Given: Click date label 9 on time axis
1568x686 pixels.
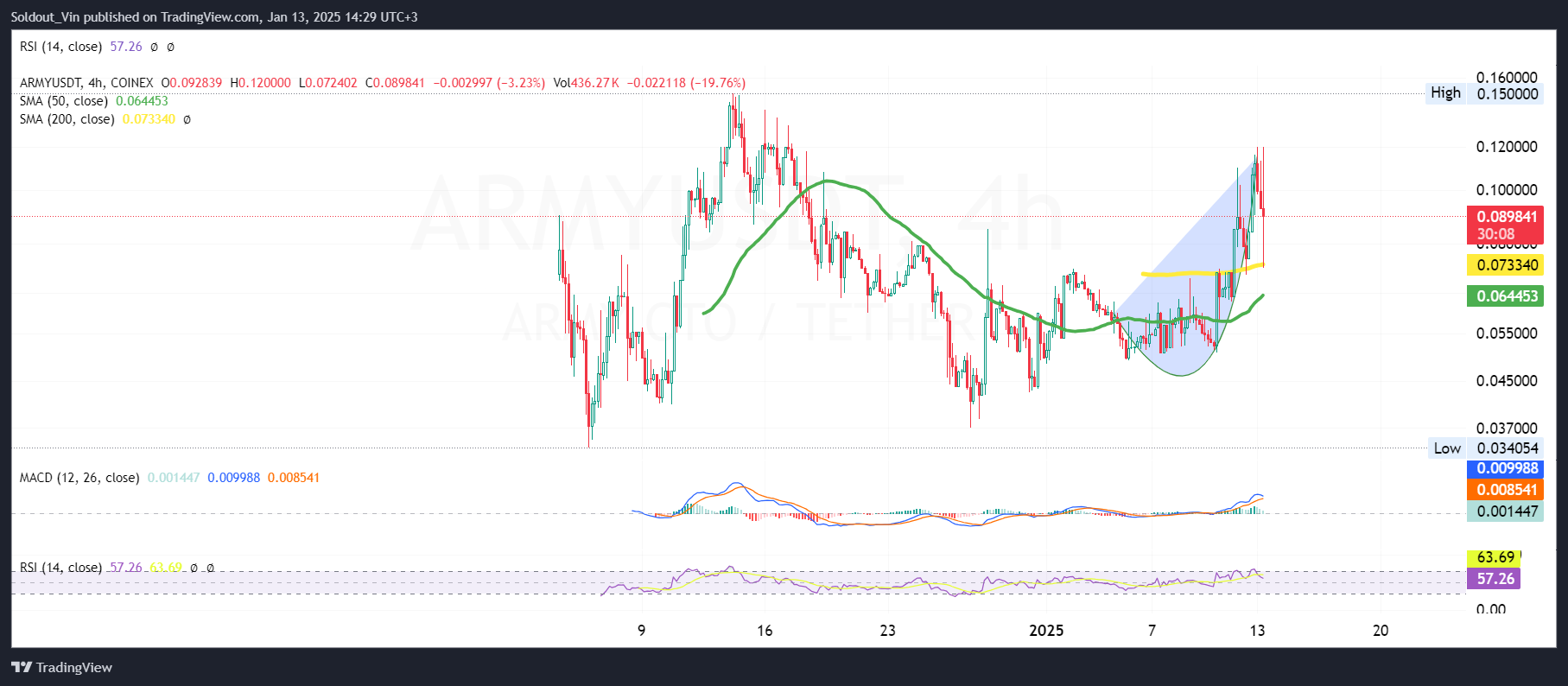Looking at the screenshot, I should [x=641, y=631].
